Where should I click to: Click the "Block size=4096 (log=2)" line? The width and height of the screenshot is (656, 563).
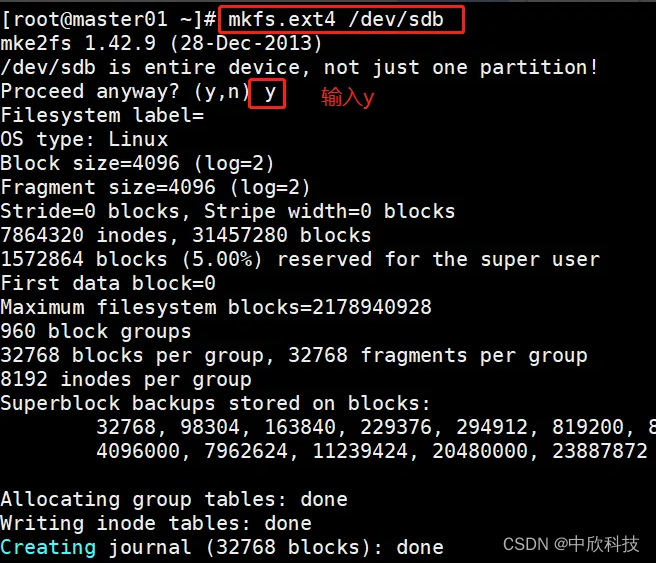pyautogui.click(x=138, y=164)
